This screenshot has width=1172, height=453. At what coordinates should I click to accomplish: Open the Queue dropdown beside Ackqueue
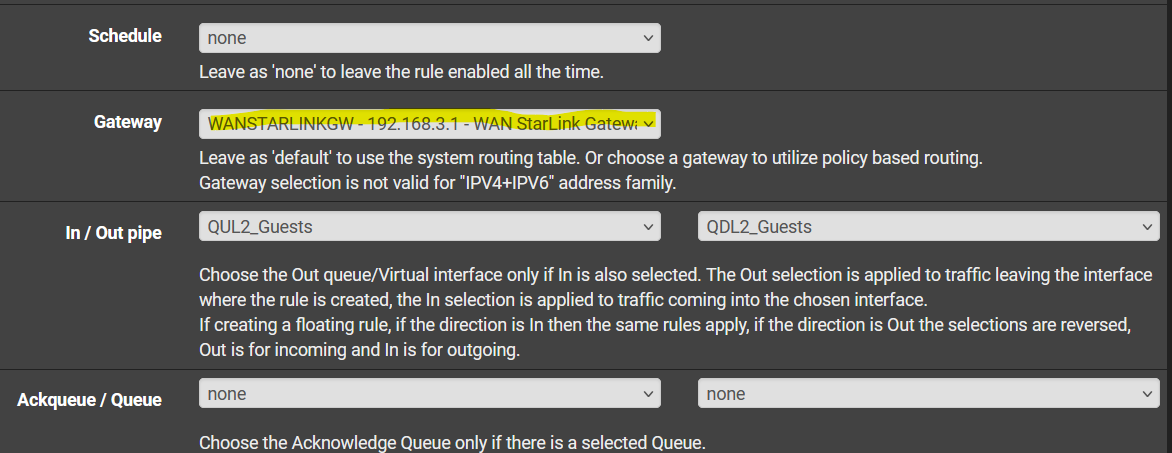[x=928, y=393]
